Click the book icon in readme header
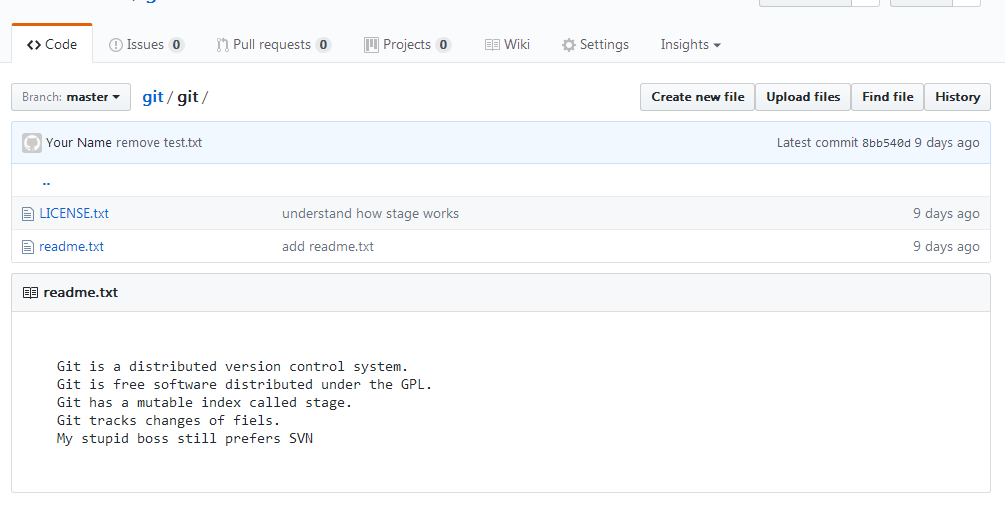Screen dimensions: 1005x532 [30, 293]
